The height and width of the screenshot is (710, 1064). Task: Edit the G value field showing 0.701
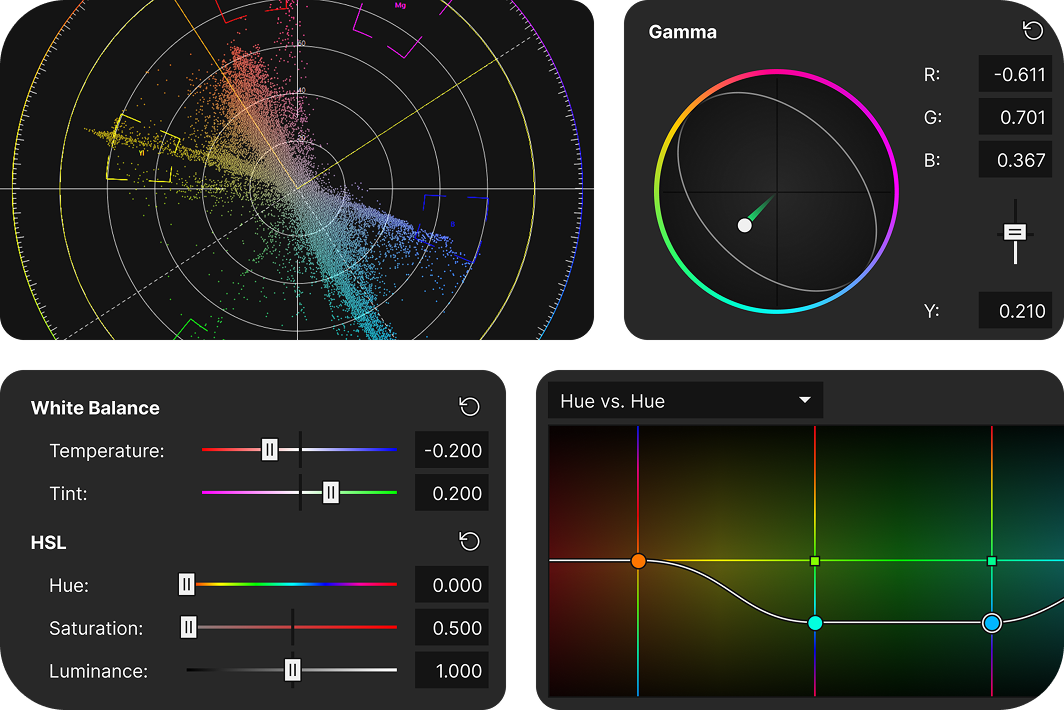coord(1015,117)
